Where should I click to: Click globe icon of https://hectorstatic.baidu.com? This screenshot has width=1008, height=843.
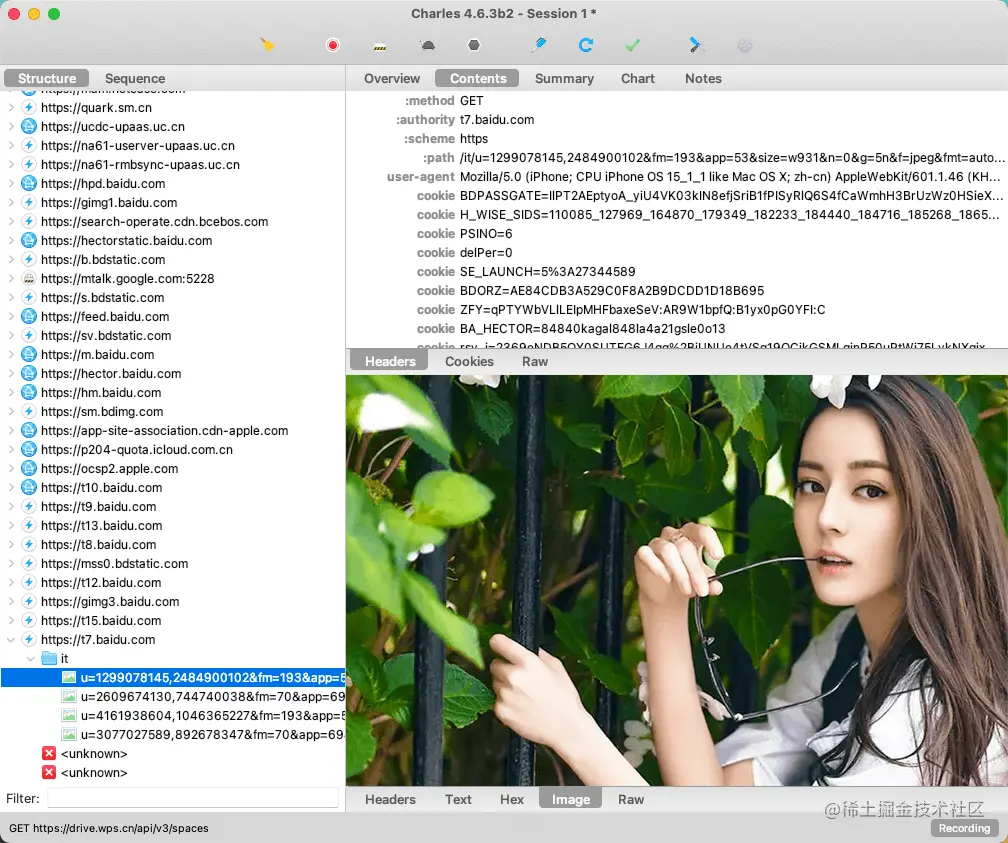[29, 240]
